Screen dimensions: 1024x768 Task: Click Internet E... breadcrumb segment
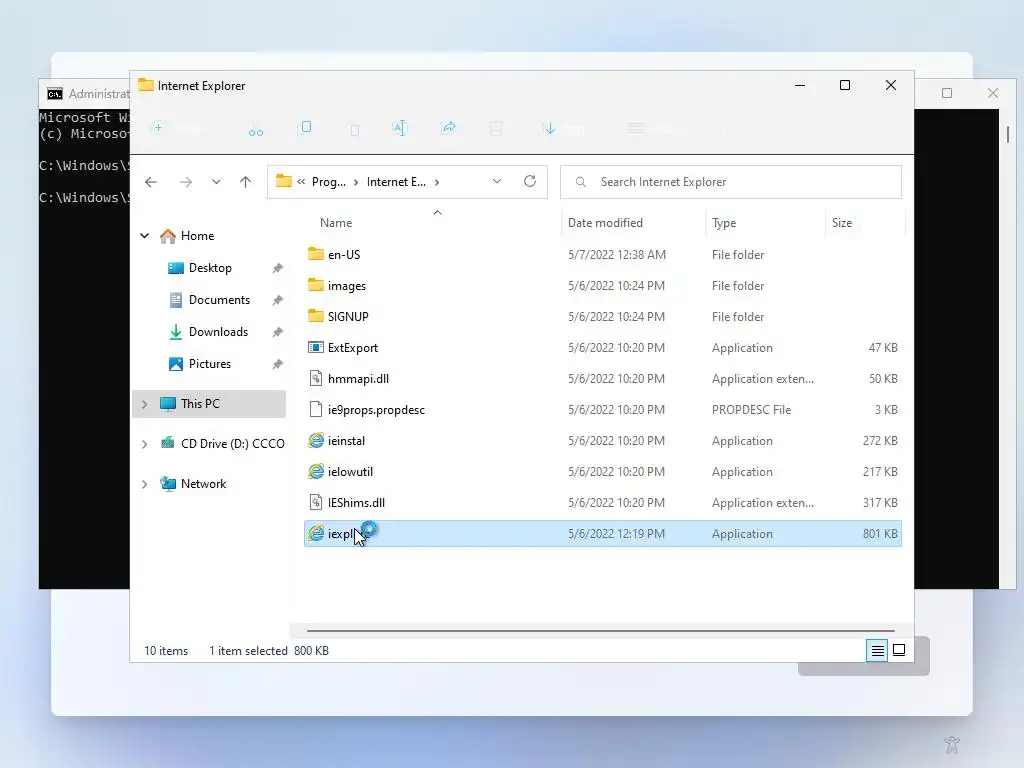click(396, 182)
